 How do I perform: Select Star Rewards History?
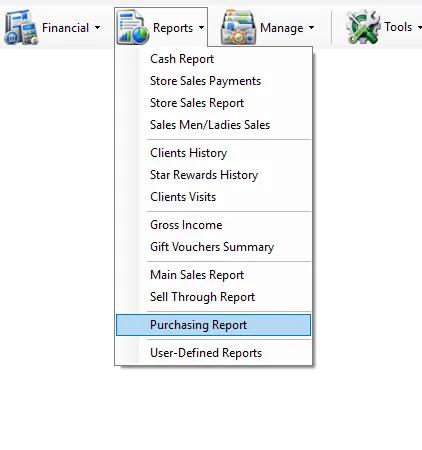(213, 175)
